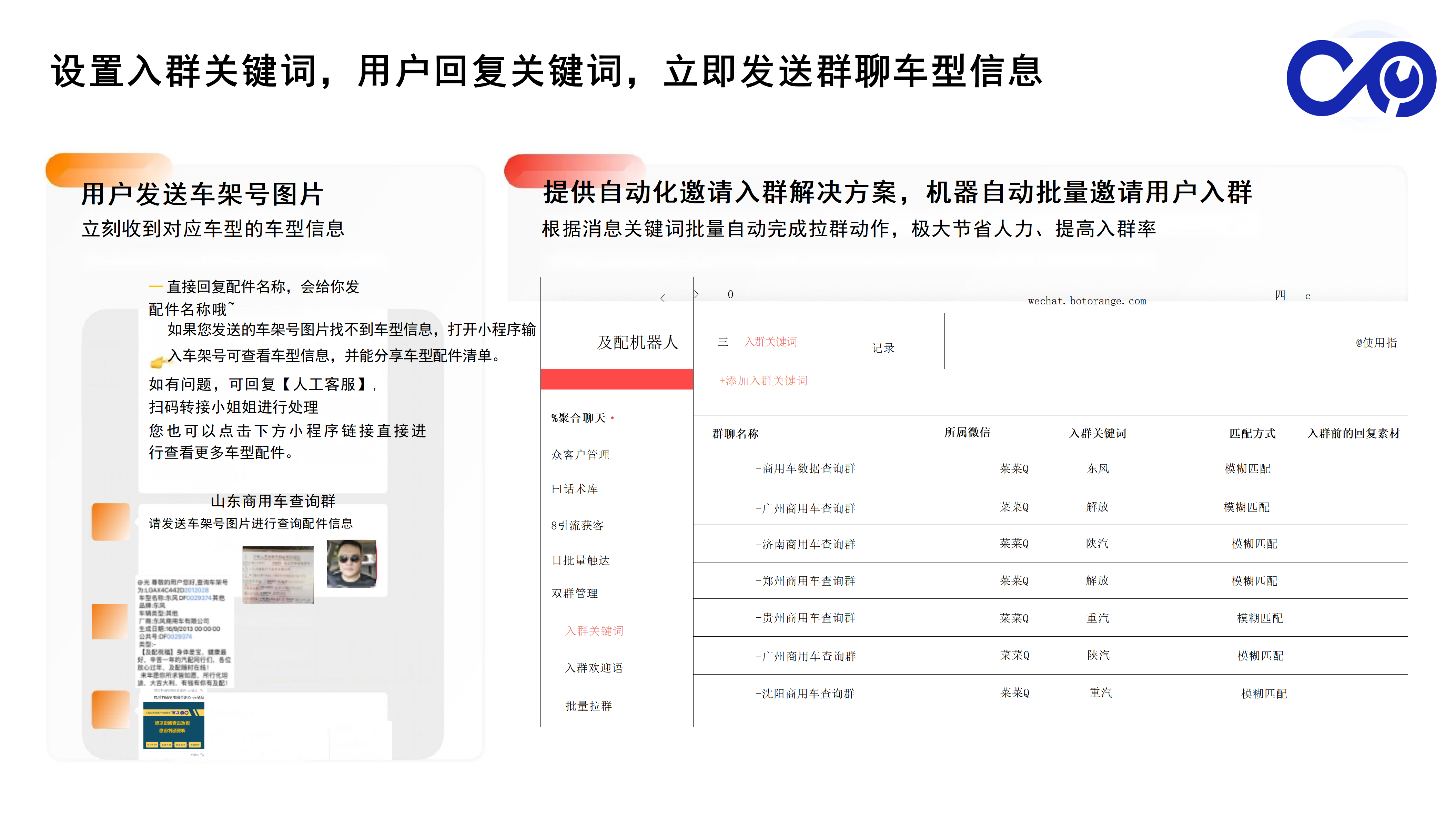
Task: Click the -郑州商用车查询群 row name
Action: 806,581
